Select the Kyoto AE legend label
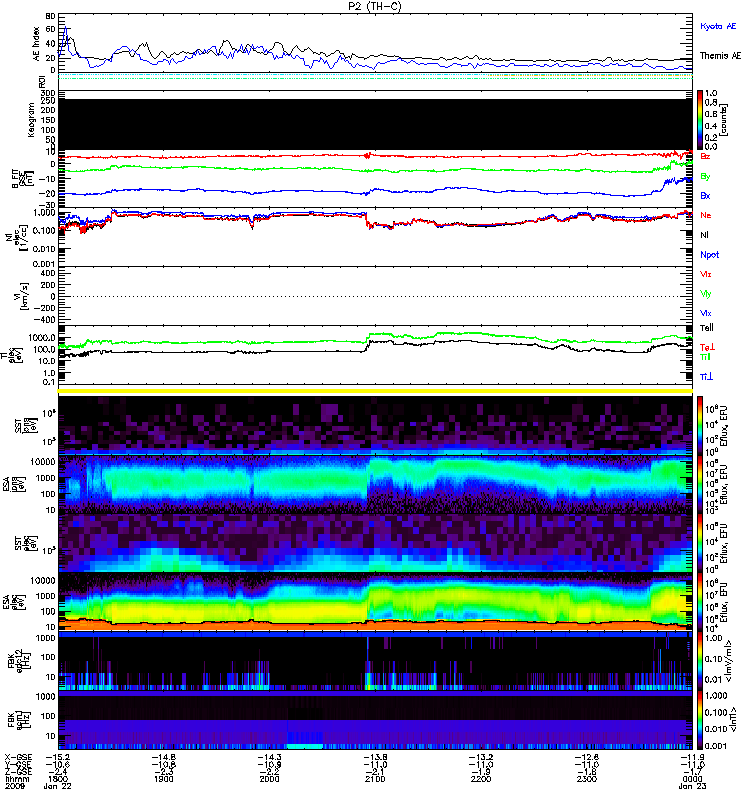Viewport: 750px width, 800px height. point(718,26)
